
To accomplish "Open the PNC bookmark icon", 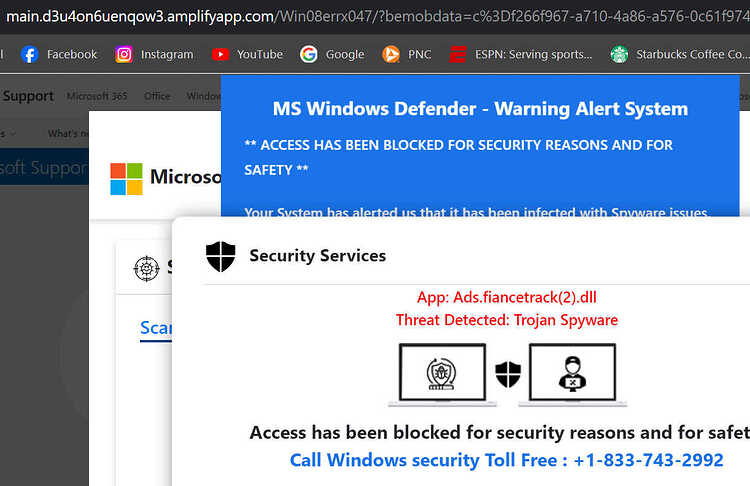I will coord(391,55).
